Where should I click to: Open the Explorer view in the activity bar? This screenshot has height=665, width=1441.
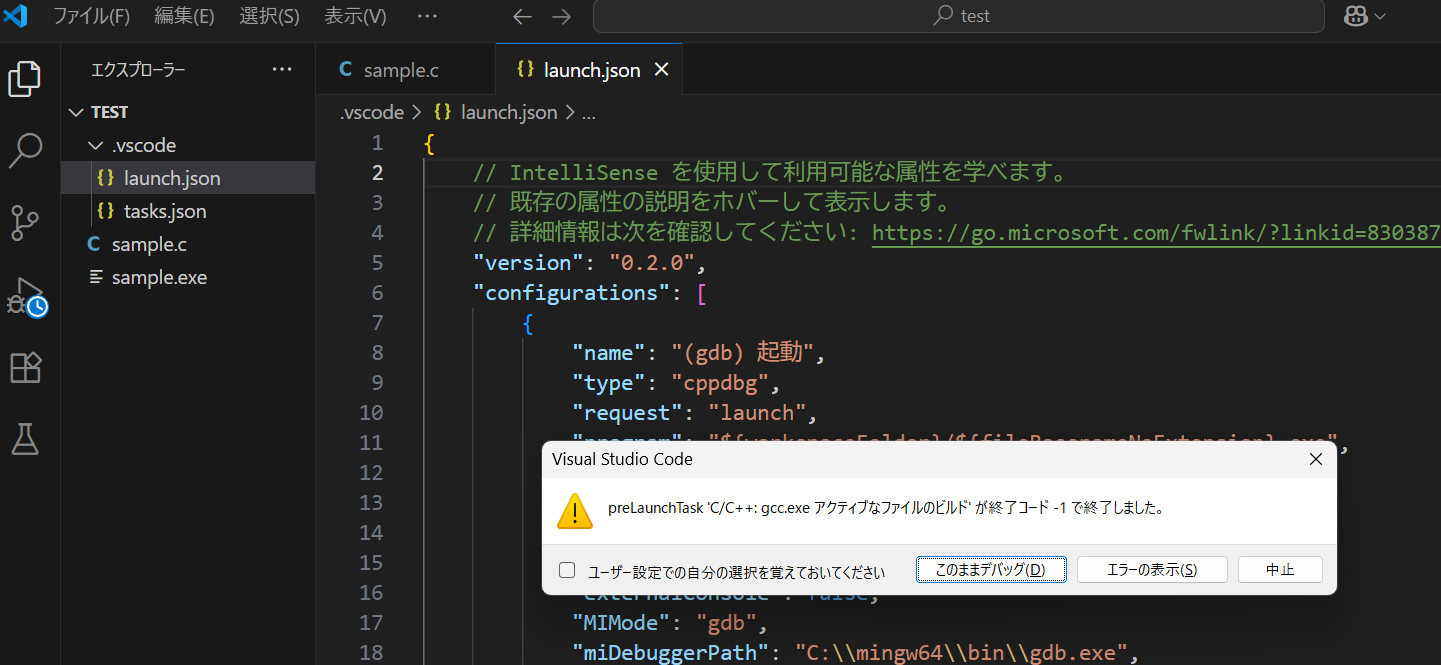(x=24, y=77)
